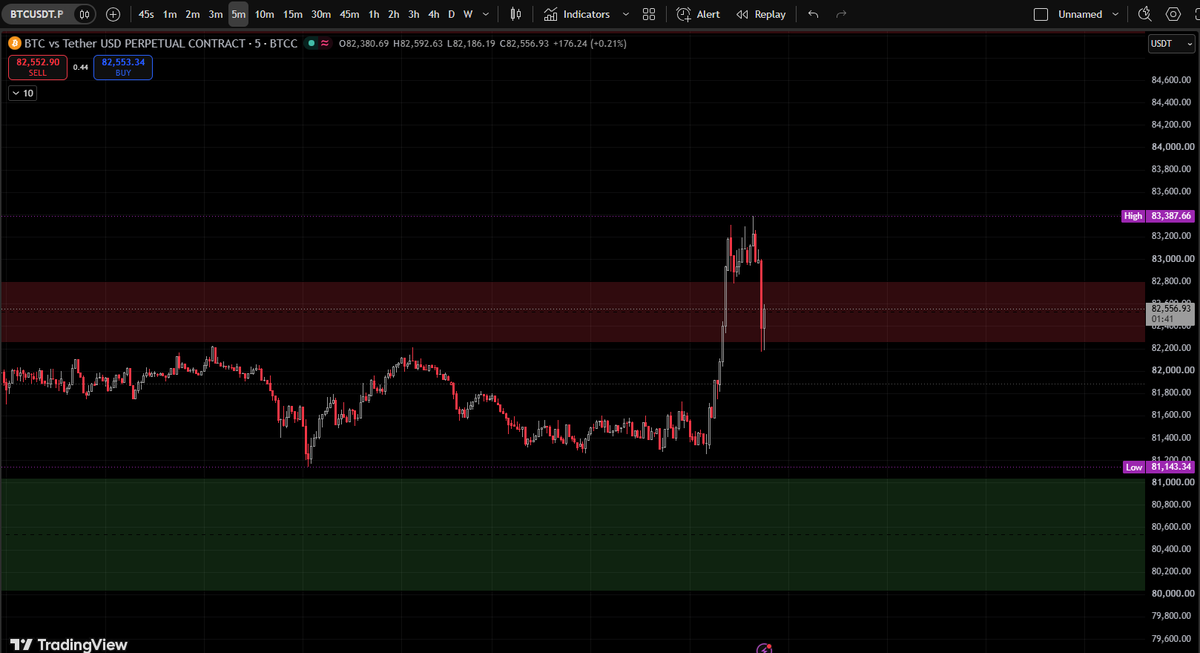The width and height of the screenshot is (1200, 653).
Task: Click the pink data-mode wavy indicator
Action: [326, 44]
